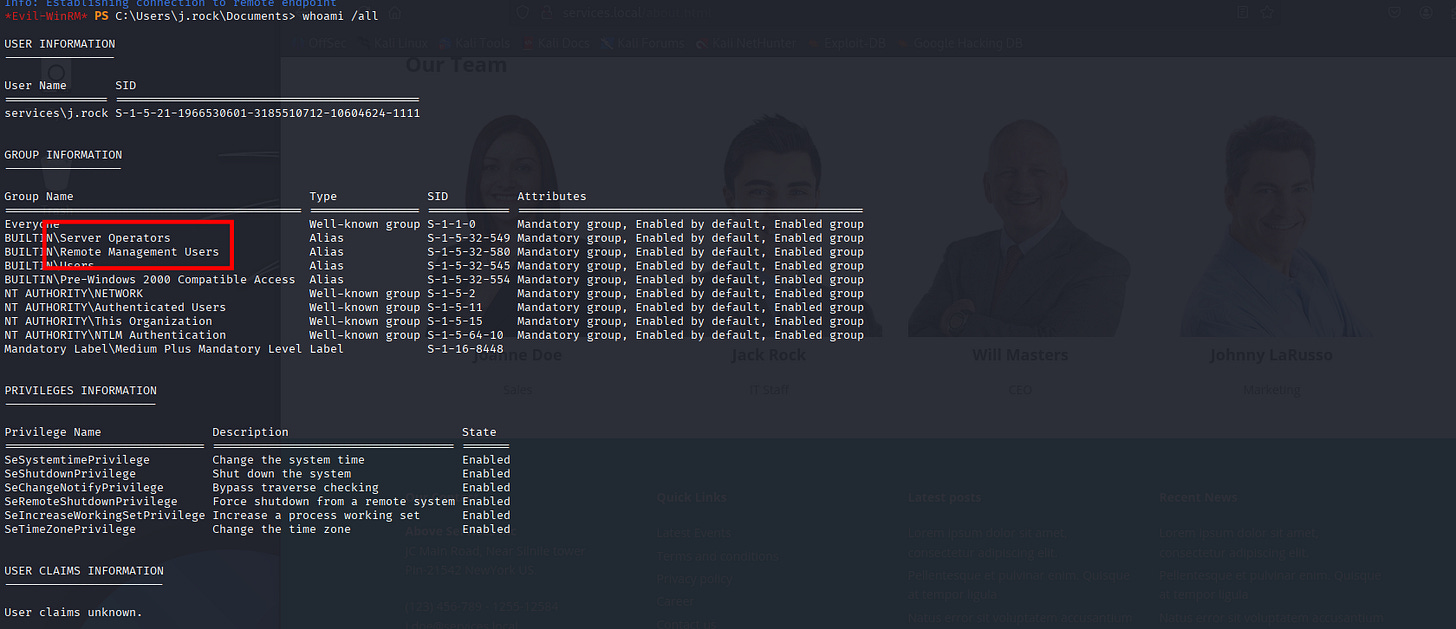Open the Privacy policy footer link
This screenshot has height=629, width=1456.
click(694, 579)
